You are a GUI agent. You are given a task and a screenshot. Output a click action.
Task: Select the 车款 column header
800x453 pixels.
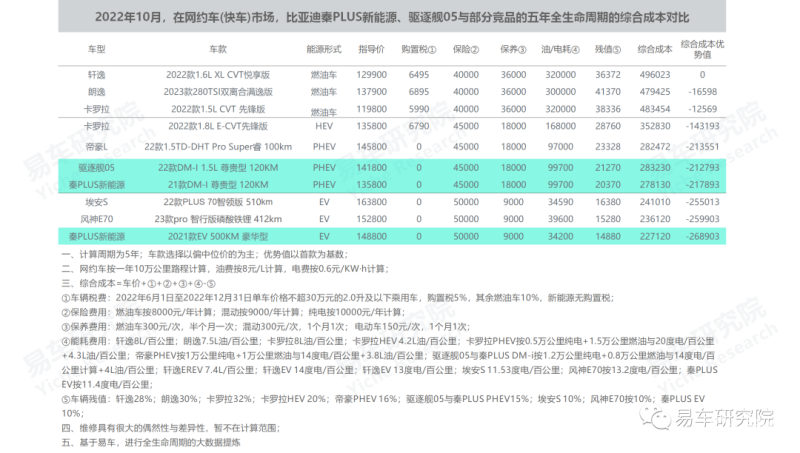point(218,47)
